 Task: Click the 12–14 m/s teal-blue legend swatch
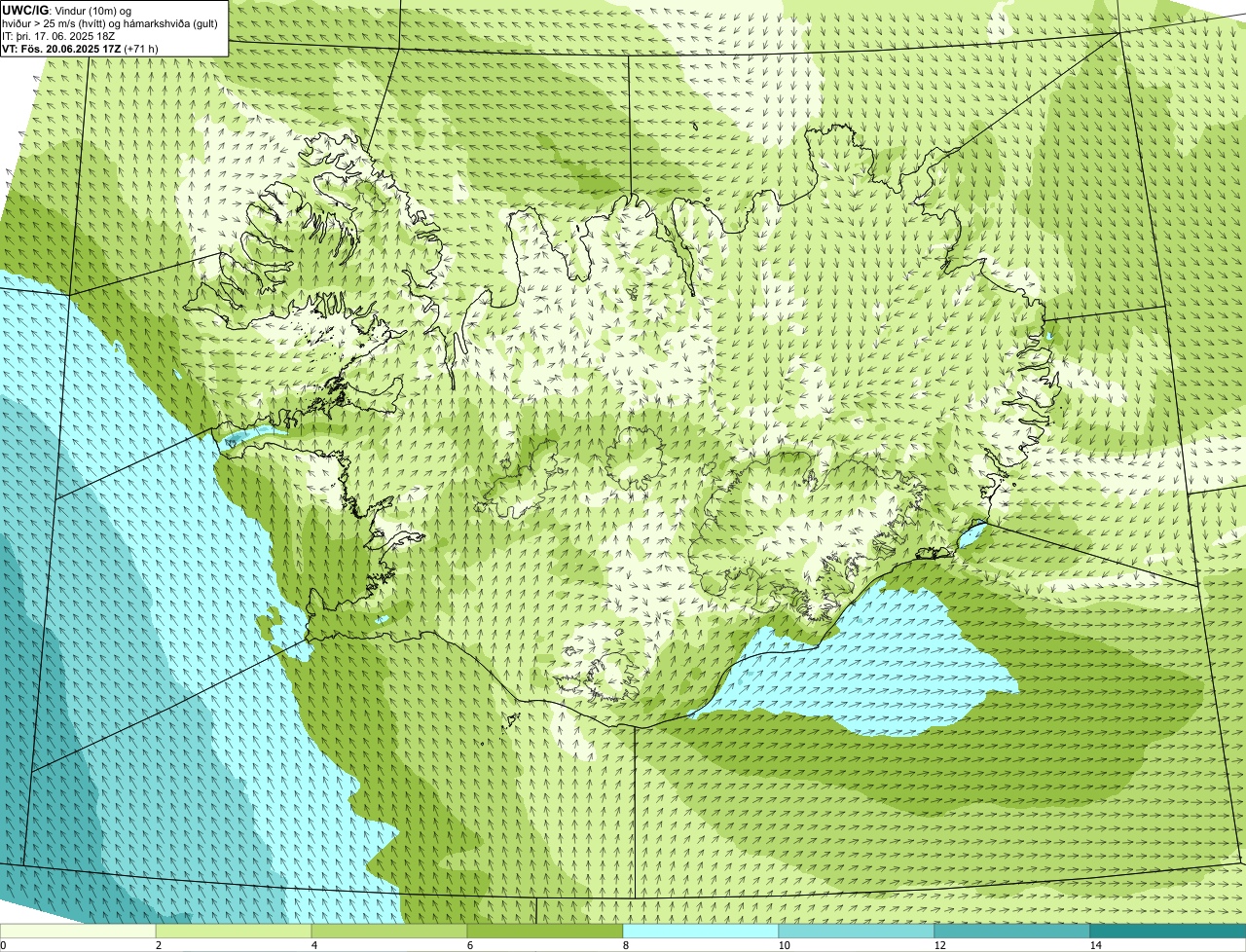[1012, 931]
